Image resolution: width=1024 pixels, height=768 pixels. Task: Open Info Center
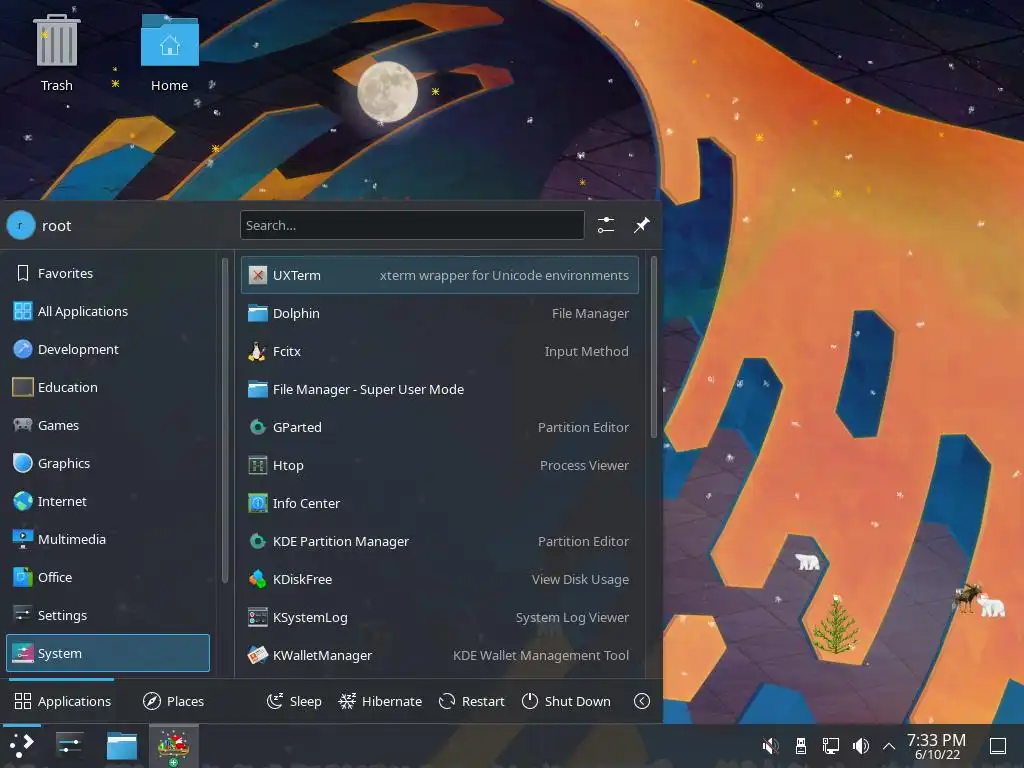click(440, 503)
